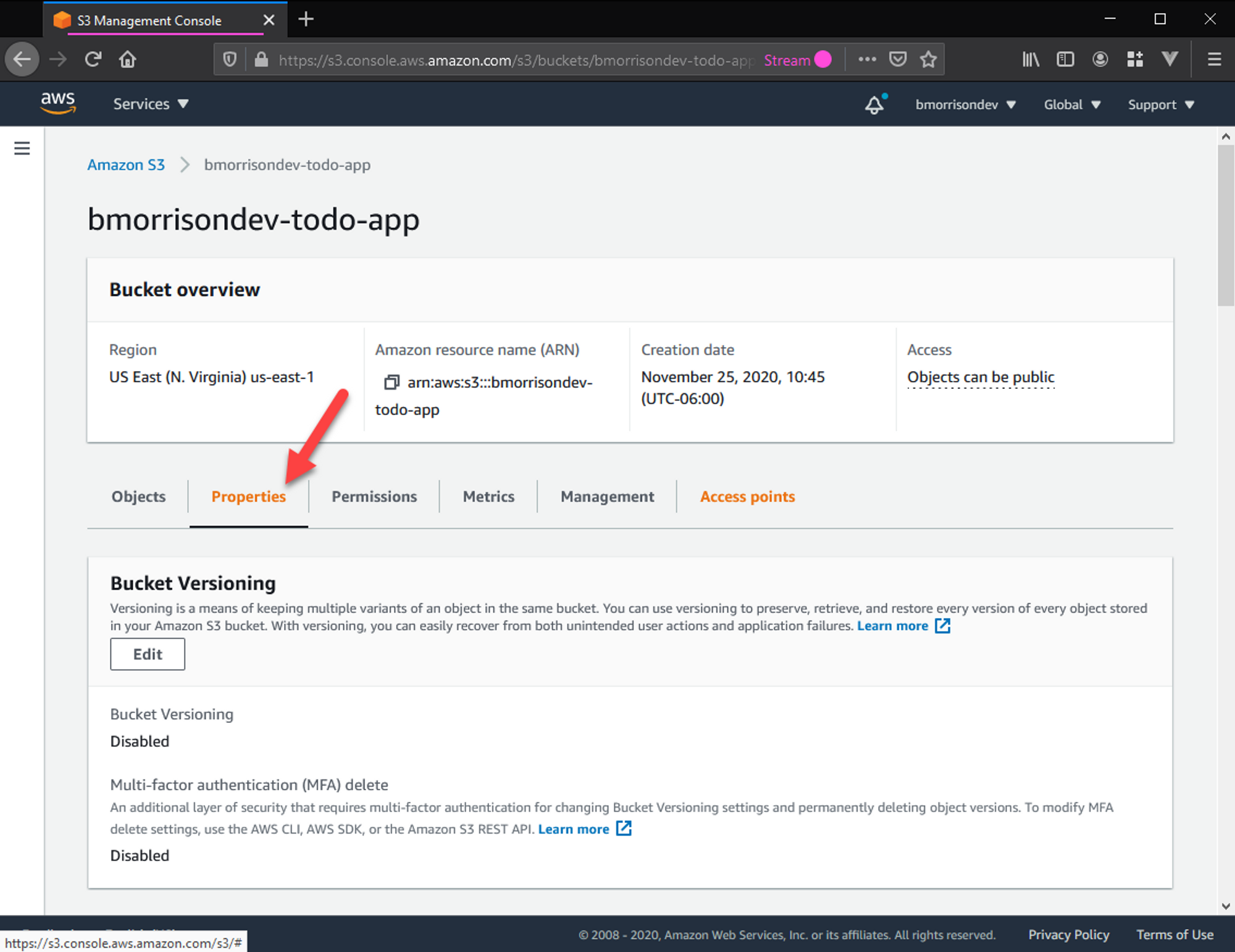
Task: Open the Access points tab
Action: click(747, 496)
